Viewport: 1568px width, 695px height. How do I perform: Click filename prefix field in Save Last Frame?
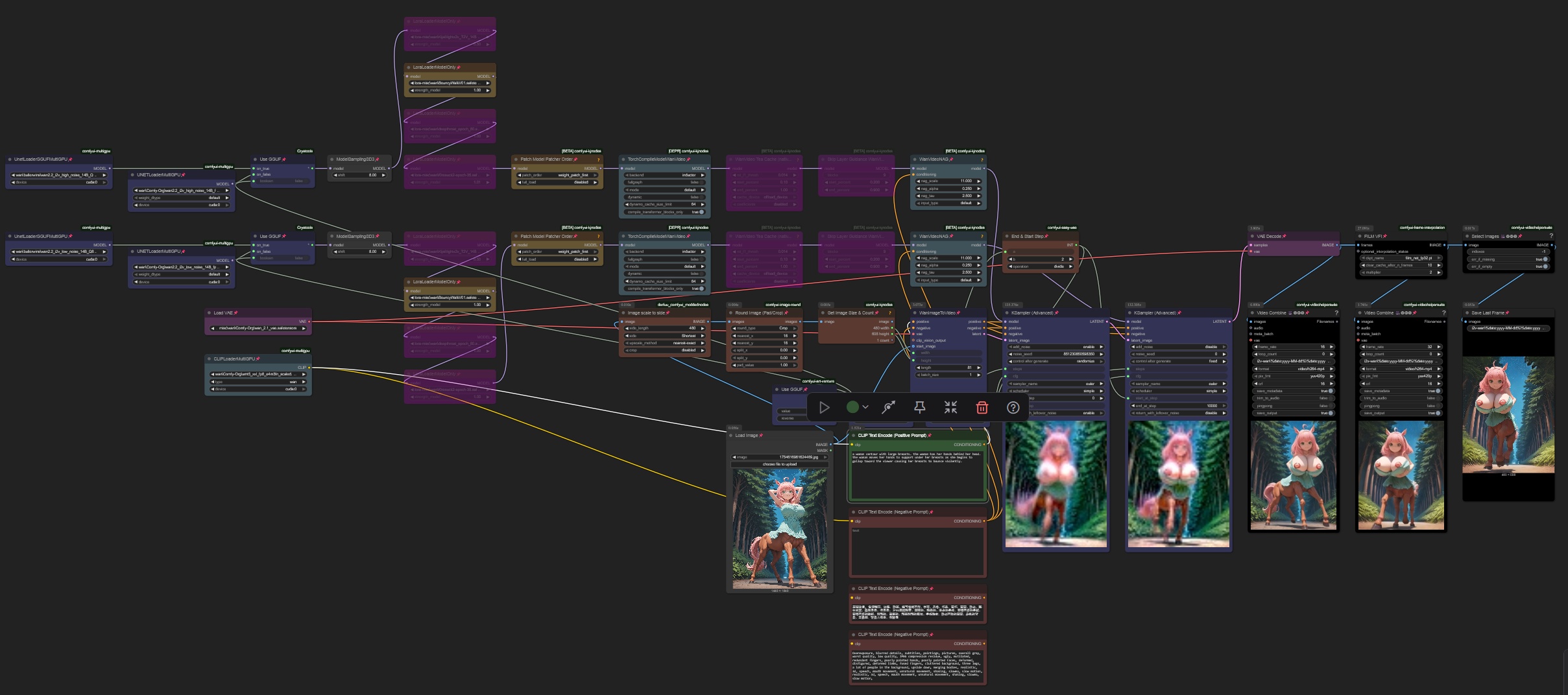(1508, 328)
